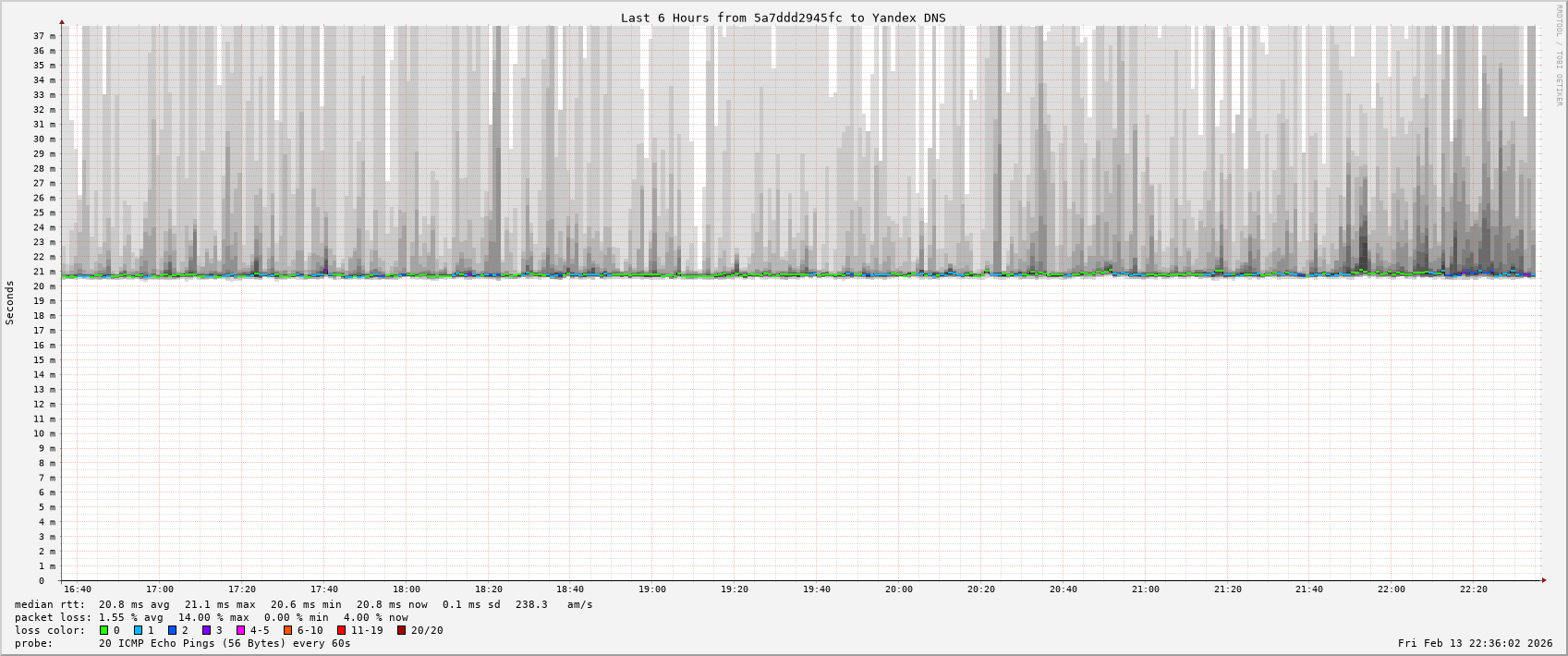Click the 22:20 time label on x-axis
Image resolution: width=1568 pixels, height=656 pixels.
[1473, 589]
